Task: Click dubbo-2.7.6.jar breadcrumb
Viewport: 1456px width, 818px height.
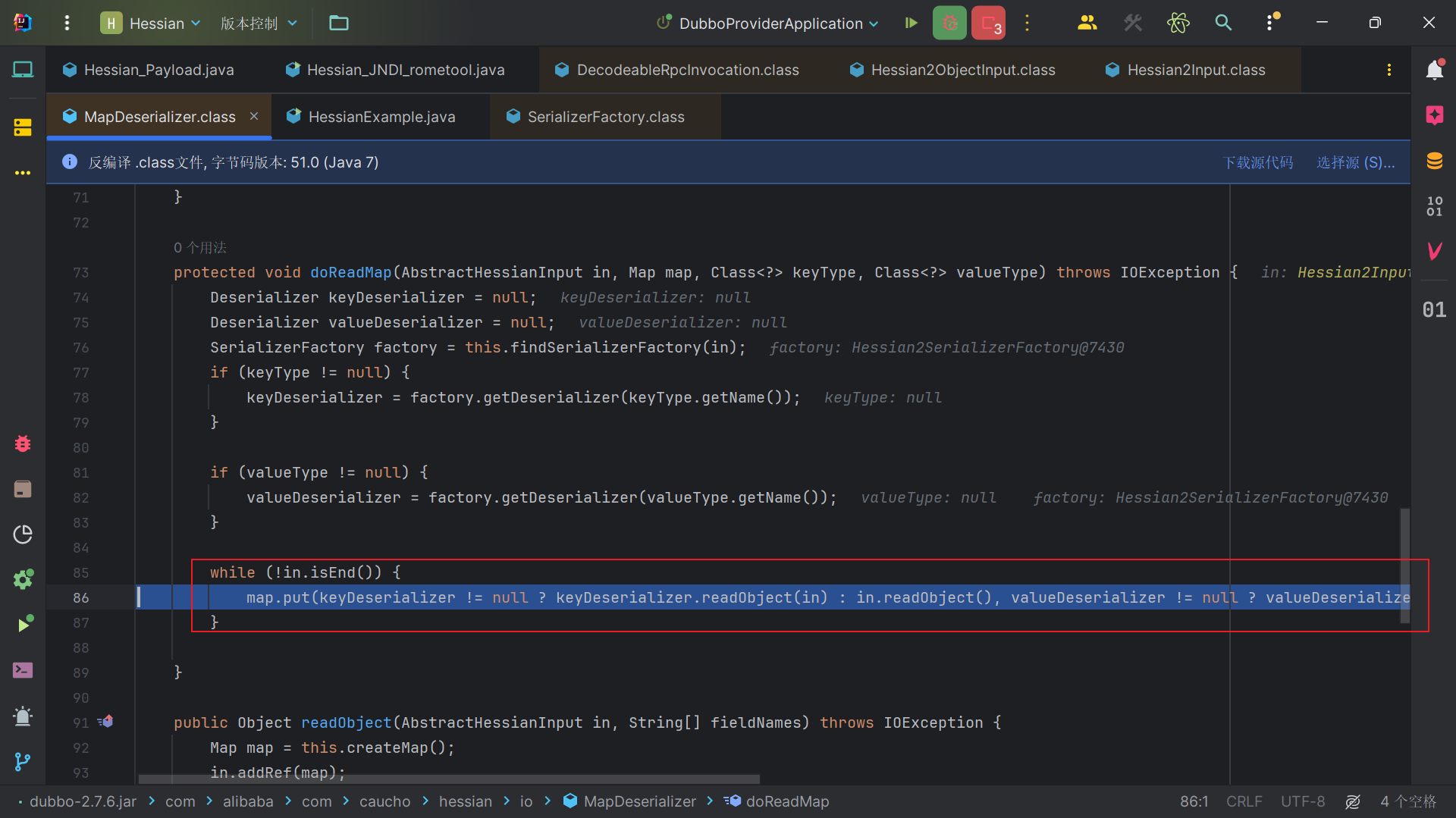Action: click(x=83, y=801)
